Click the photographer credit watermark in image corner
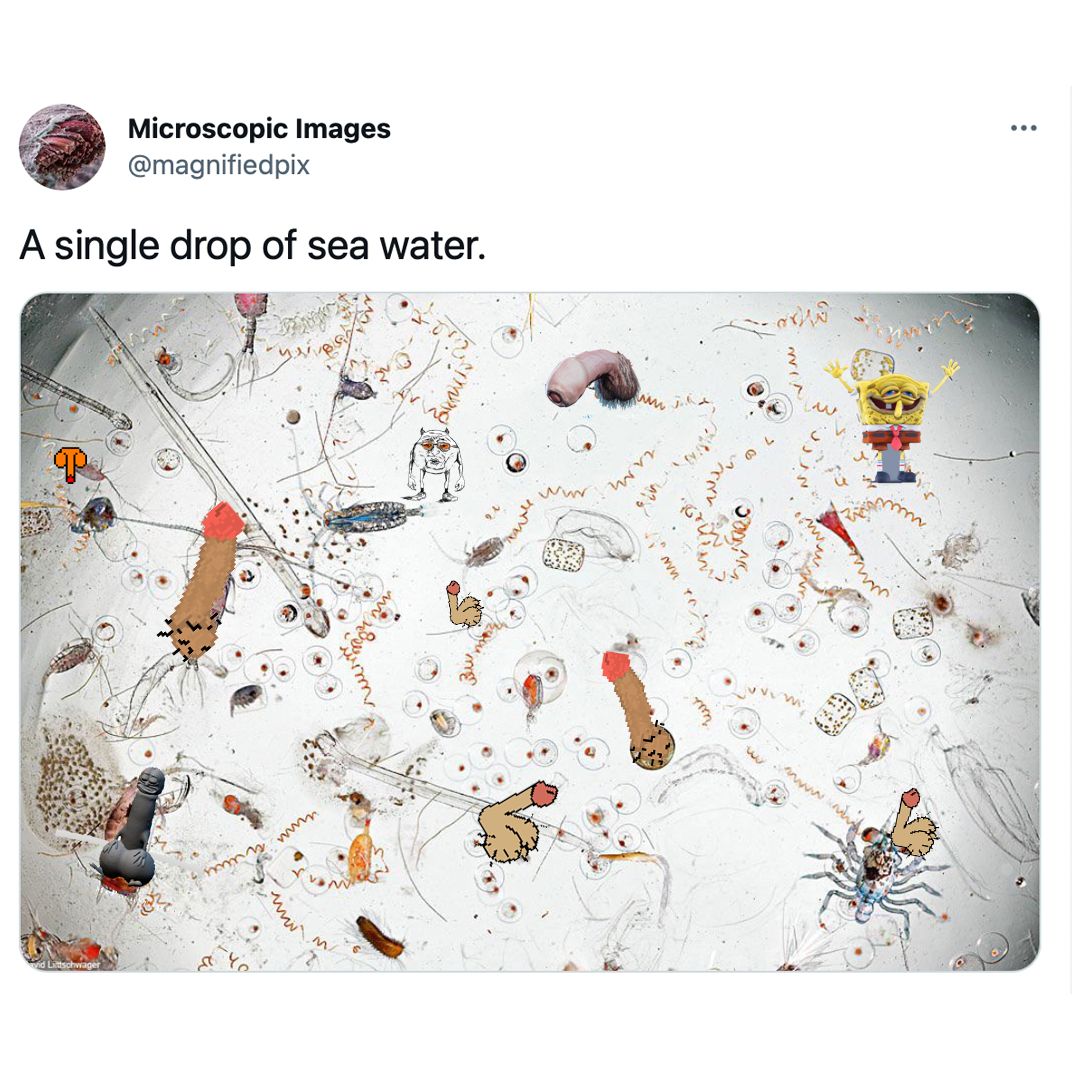 pyautogui.click(x=62, y=965)
